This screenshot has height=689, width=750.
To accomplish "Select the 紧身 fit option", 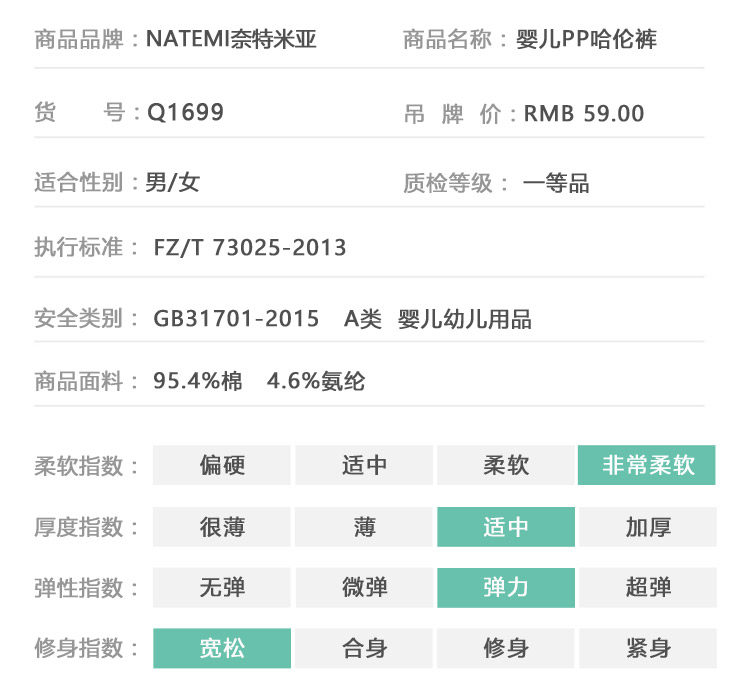I will coord(648,648).
